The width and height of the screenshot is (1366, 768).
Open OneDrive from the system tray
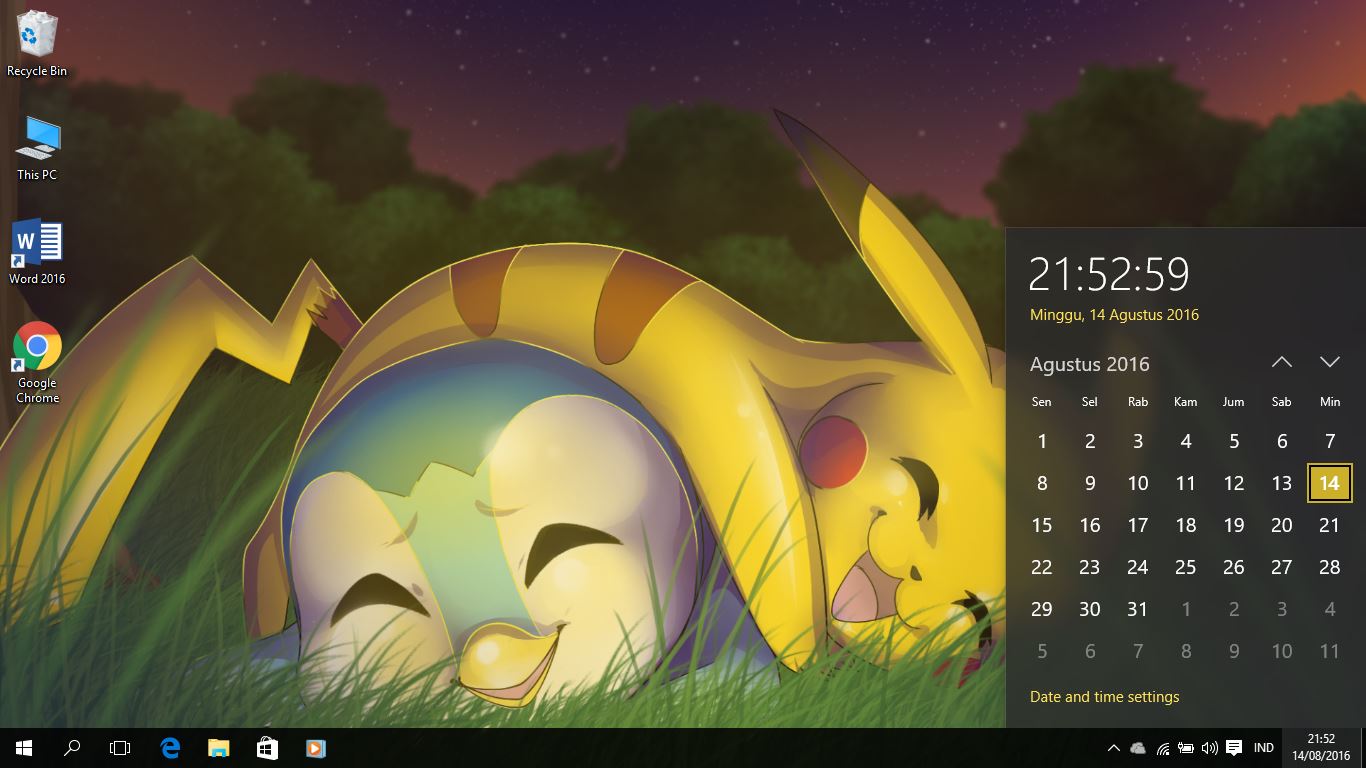click(1138, 747)
